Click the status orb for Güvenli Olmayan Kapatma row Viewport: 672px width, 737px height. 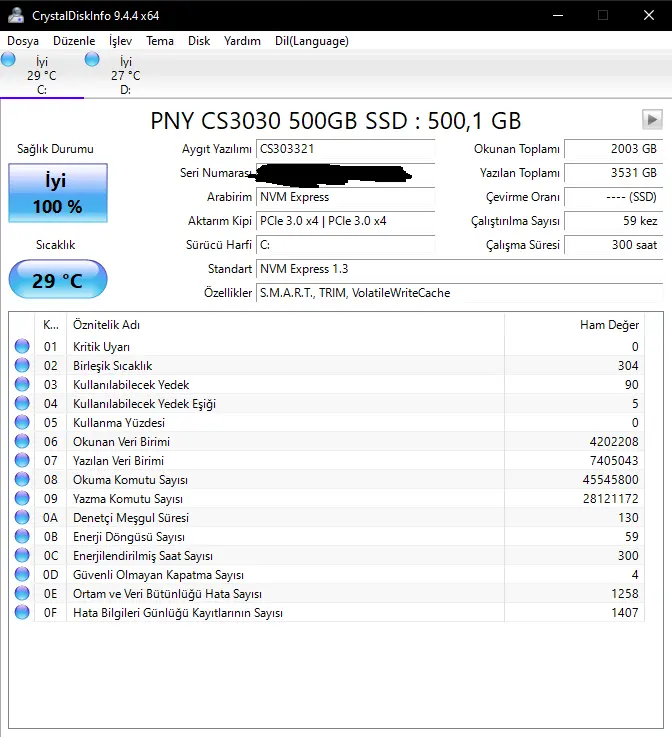coord(22,574)
